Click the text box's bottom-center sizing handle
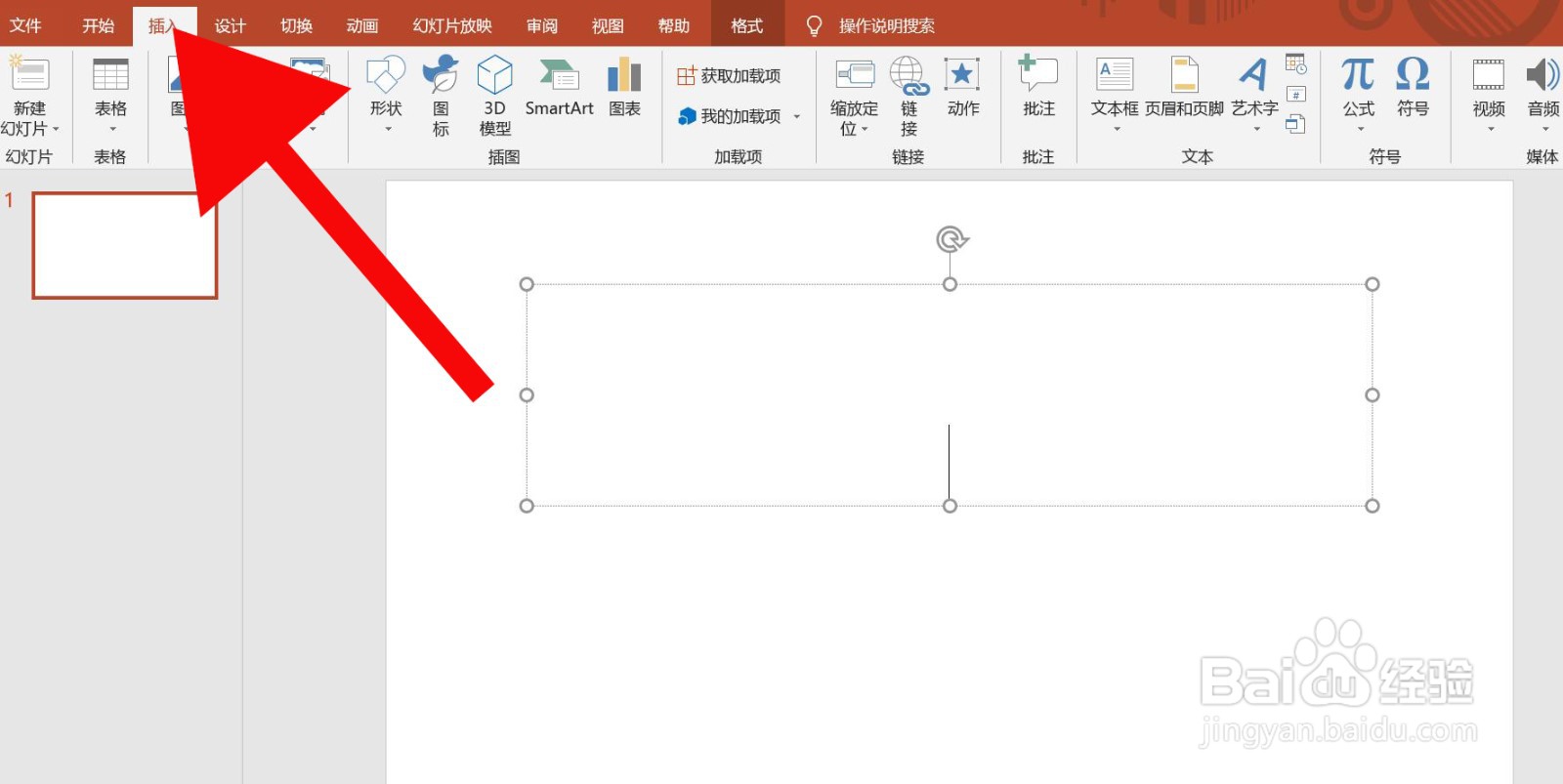The width and height of the screenshot is (1563, 784). pyautogui.click(x=950, y=506)
